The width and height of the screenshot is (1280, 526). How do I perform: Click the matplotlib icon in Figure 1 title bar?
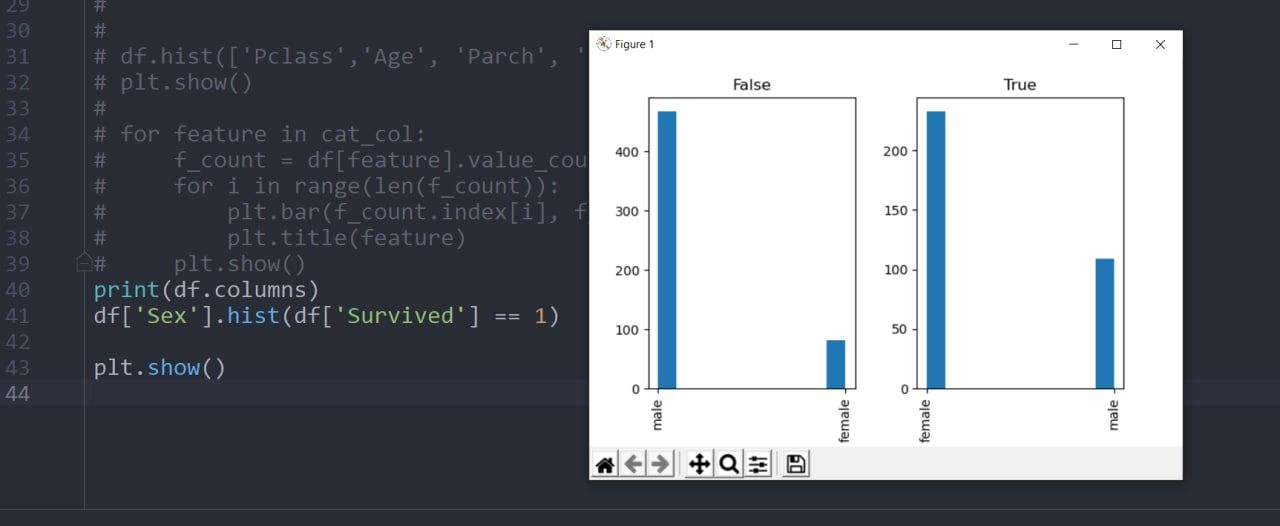click(603, 44)
